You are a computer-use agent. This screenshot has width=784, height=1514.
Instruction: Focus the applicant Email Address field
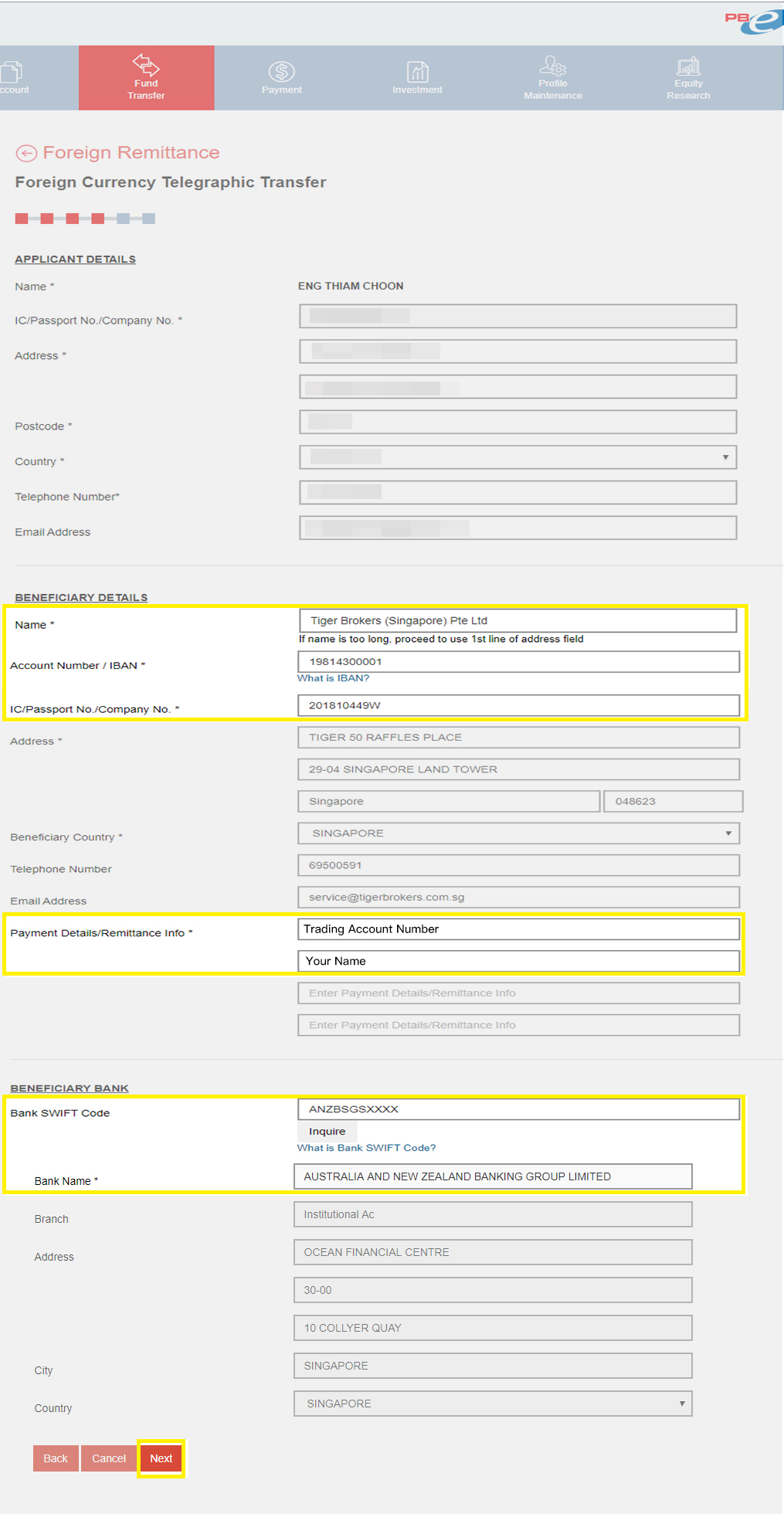click(x=518, y=528)
